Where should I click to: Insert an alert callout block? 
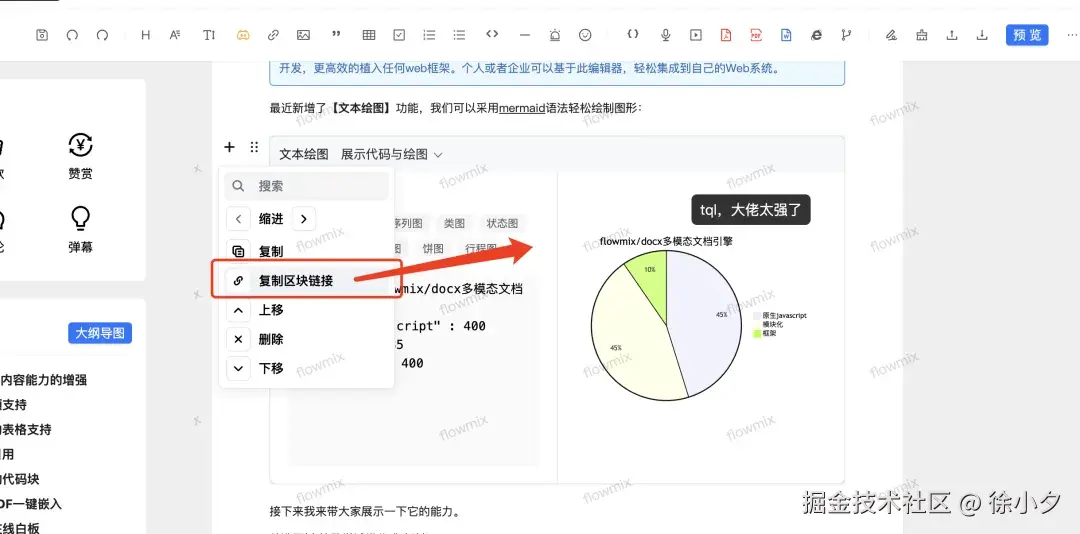click(x=555, y=34)
